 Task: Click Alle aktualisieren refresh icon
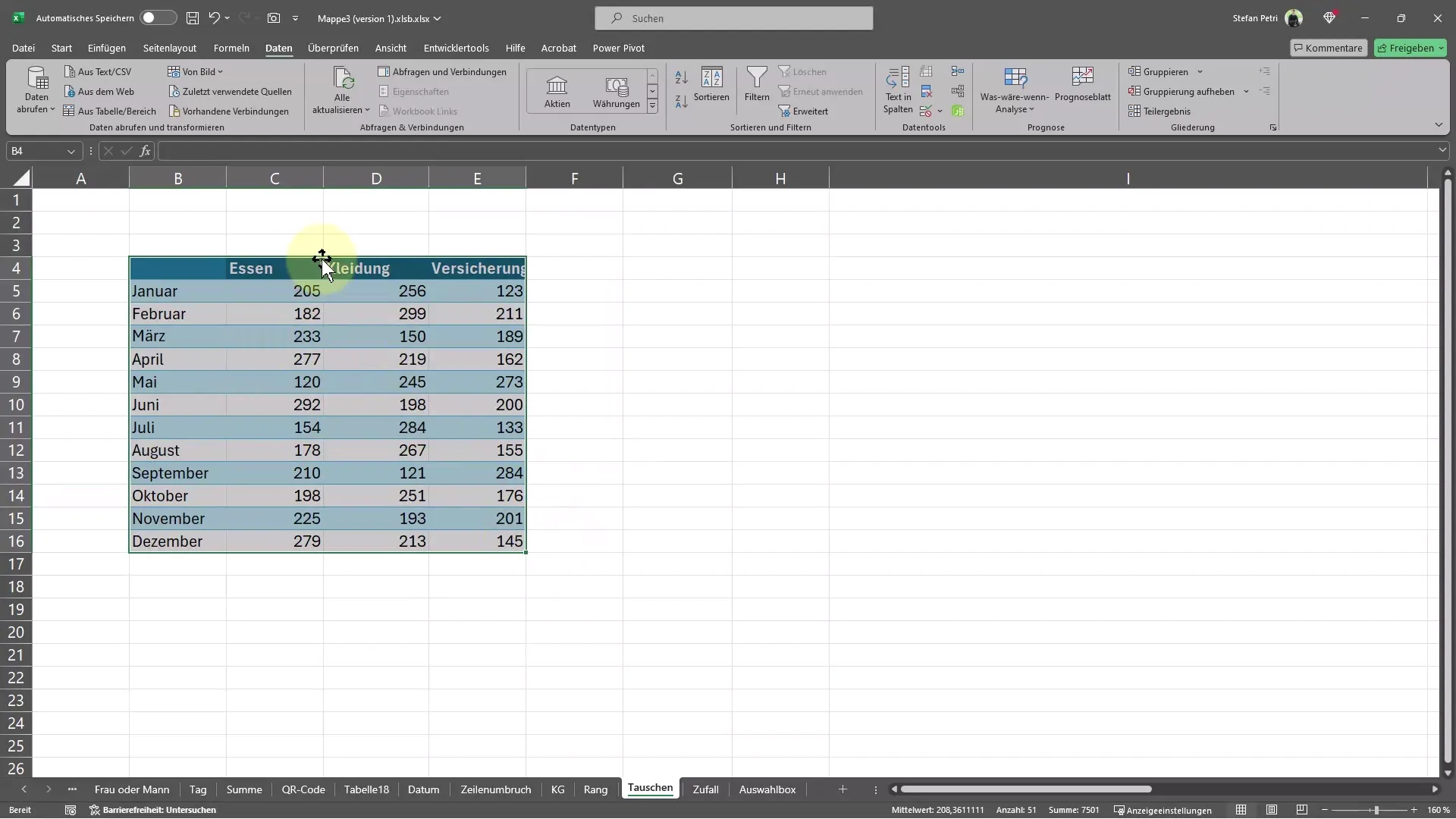point(343,79)
